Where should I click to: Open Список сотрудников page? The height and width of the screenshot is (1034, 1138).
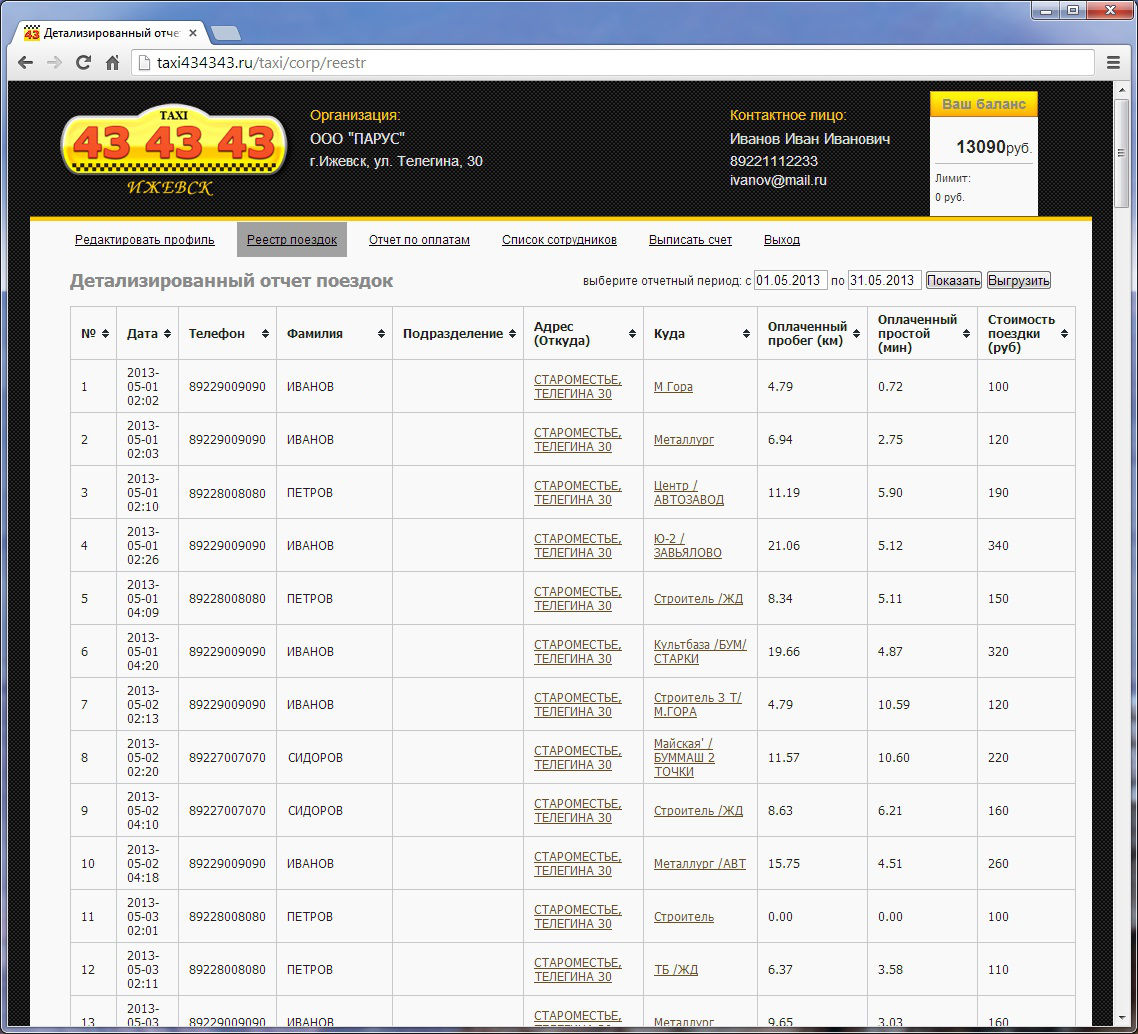coord(559,240)
